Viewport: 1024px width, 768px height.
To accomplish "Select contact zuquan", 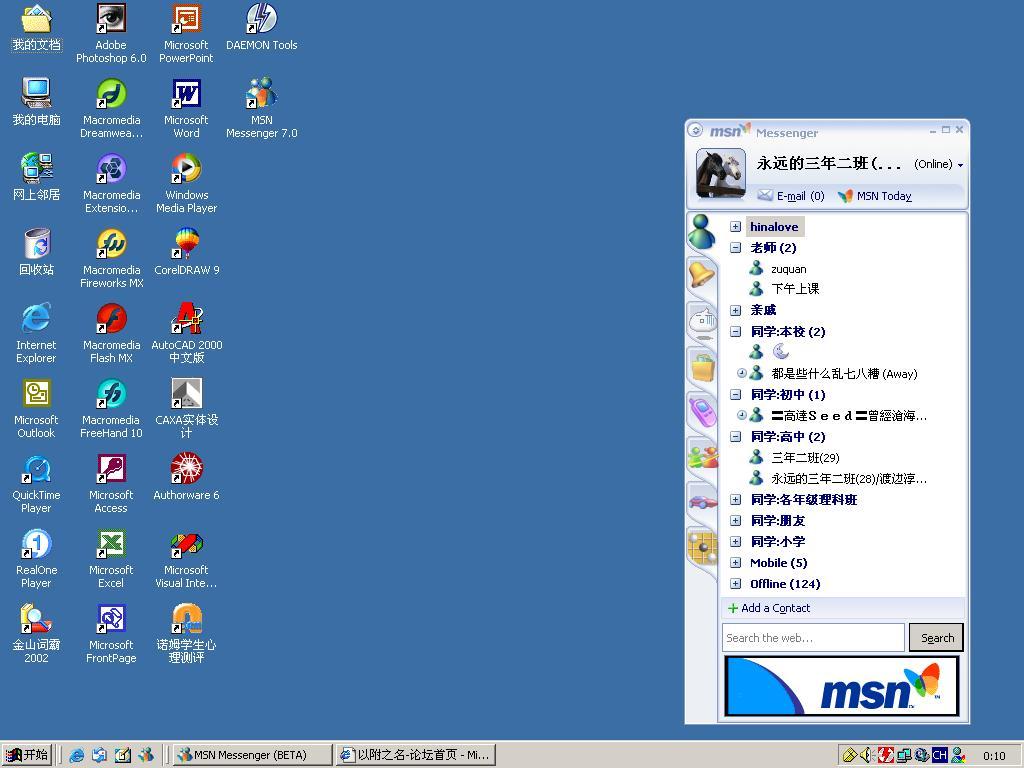I will pos(778,269).
